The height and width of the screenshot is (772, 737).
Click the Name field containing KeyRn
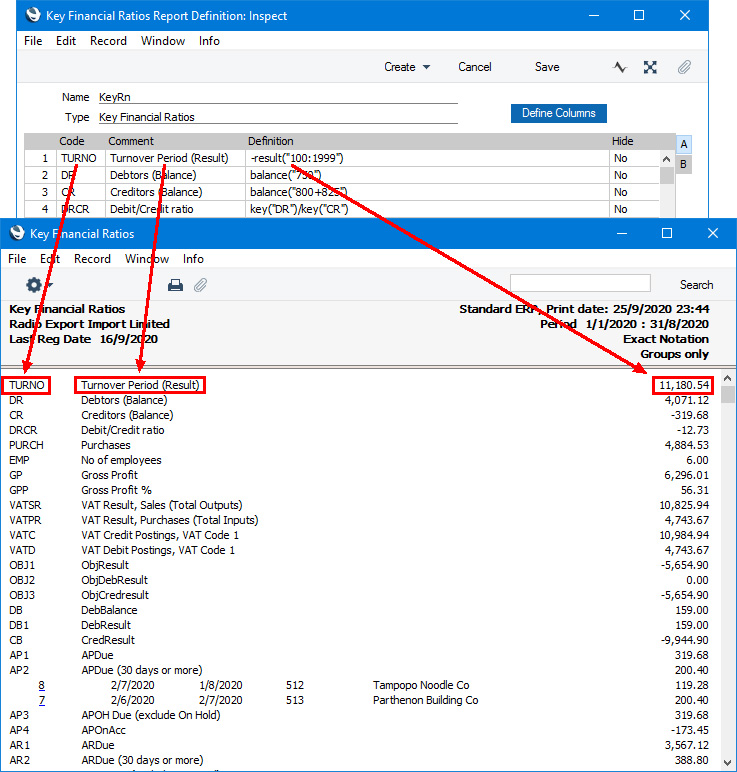pyautogui.click(x=277, y=97)
